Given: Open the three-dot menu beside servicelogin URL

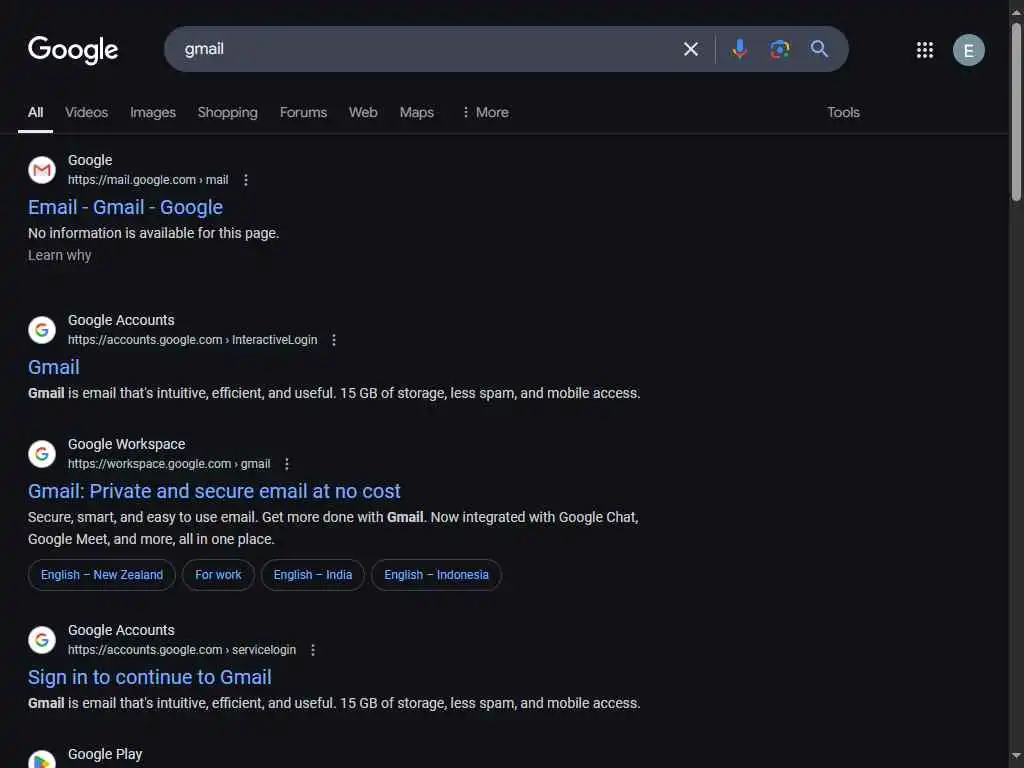Looking at the screenshot, I should [x=313, y=650].
